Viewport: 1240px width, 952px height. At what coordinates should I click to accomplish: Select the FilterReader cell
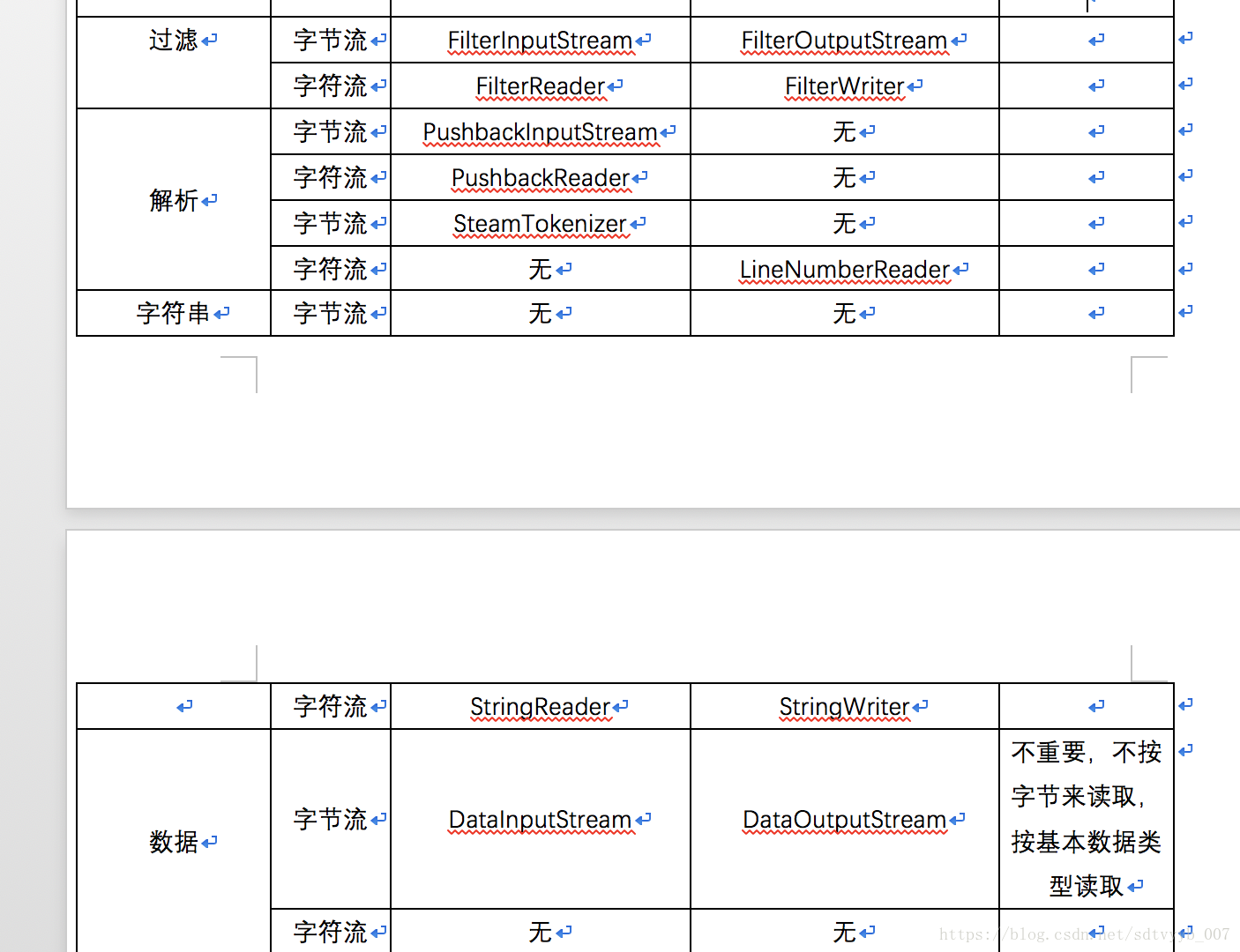point(540,86)
